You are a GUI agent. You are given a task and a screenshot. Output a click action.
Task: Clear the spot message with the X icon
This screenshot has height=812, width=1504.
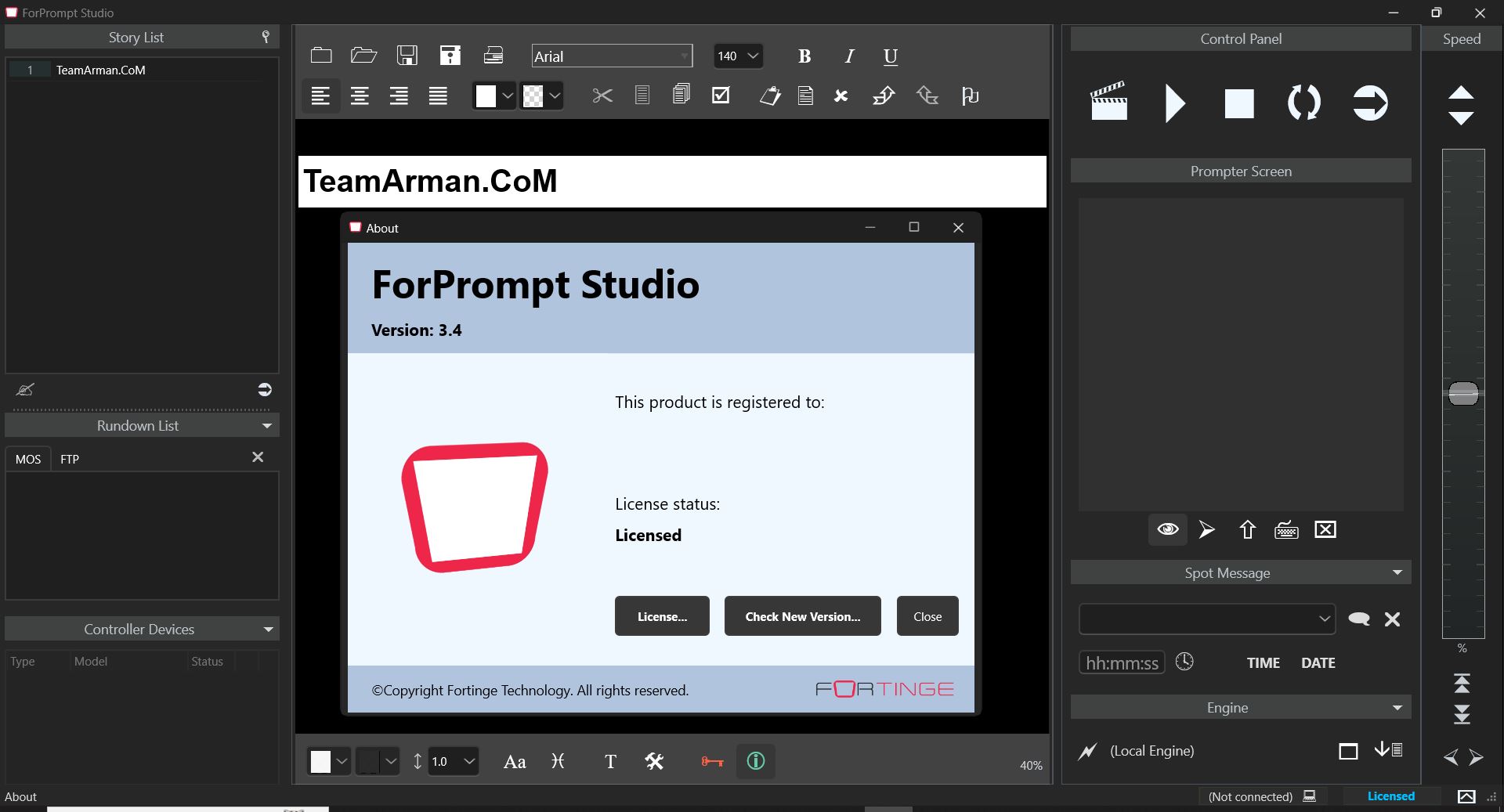[1392, 619]
